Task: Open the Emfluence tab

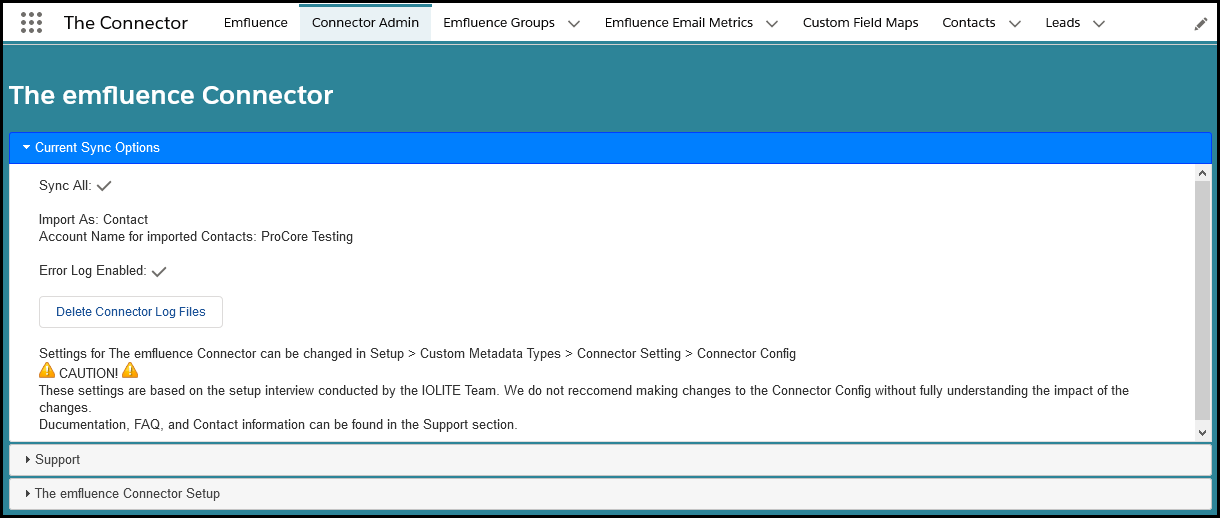Action: click(256, 22)
